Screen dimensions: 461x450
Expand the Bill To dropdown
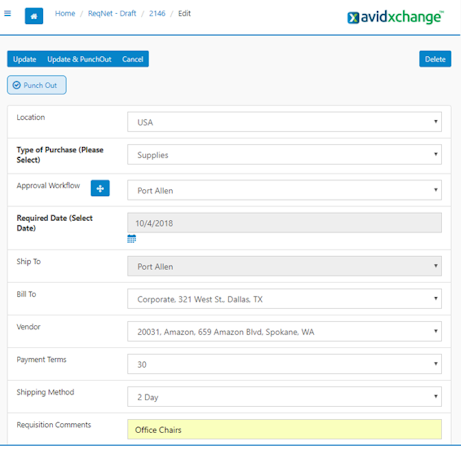pyautogui.click(x=284, y=299)
